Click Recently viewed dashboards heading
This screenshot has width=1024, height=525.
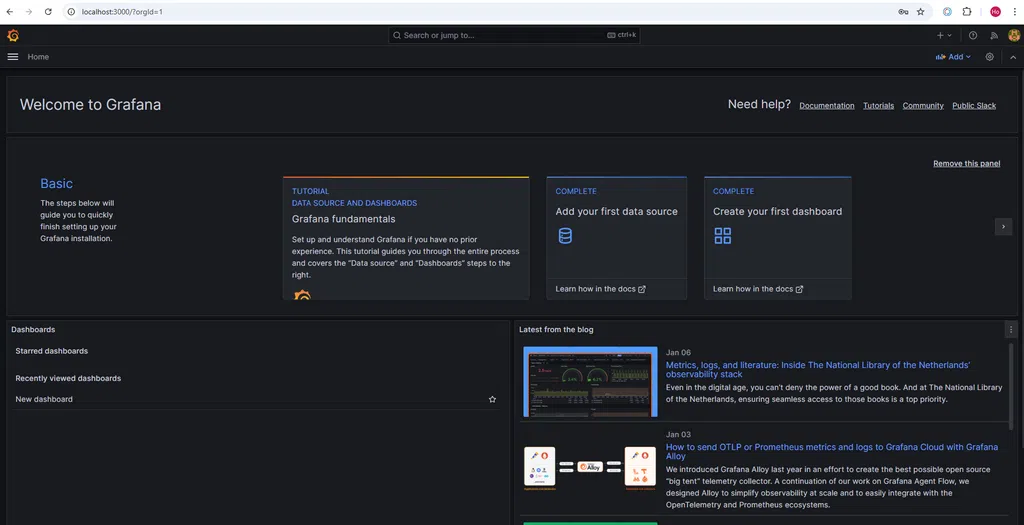pyautogui.click(x=68, y=379)
